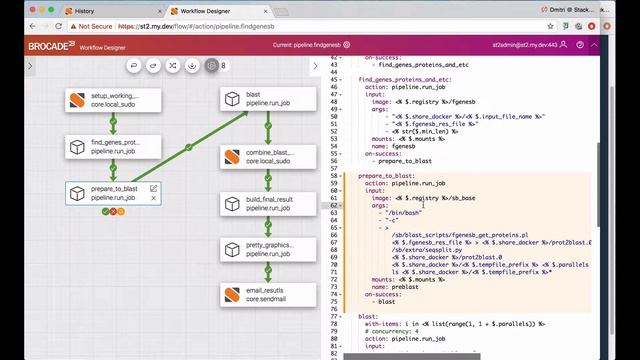Fold the input block at line 47
Viewport: 640px width, 360px height.
coord(340,94)
